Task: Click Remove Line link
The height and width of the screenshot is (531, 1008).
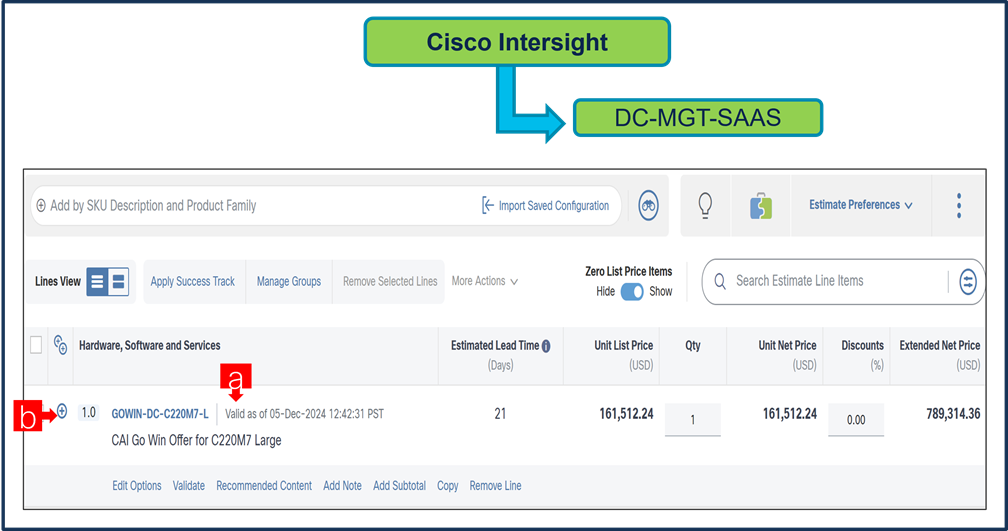Action: coord(495,486)
